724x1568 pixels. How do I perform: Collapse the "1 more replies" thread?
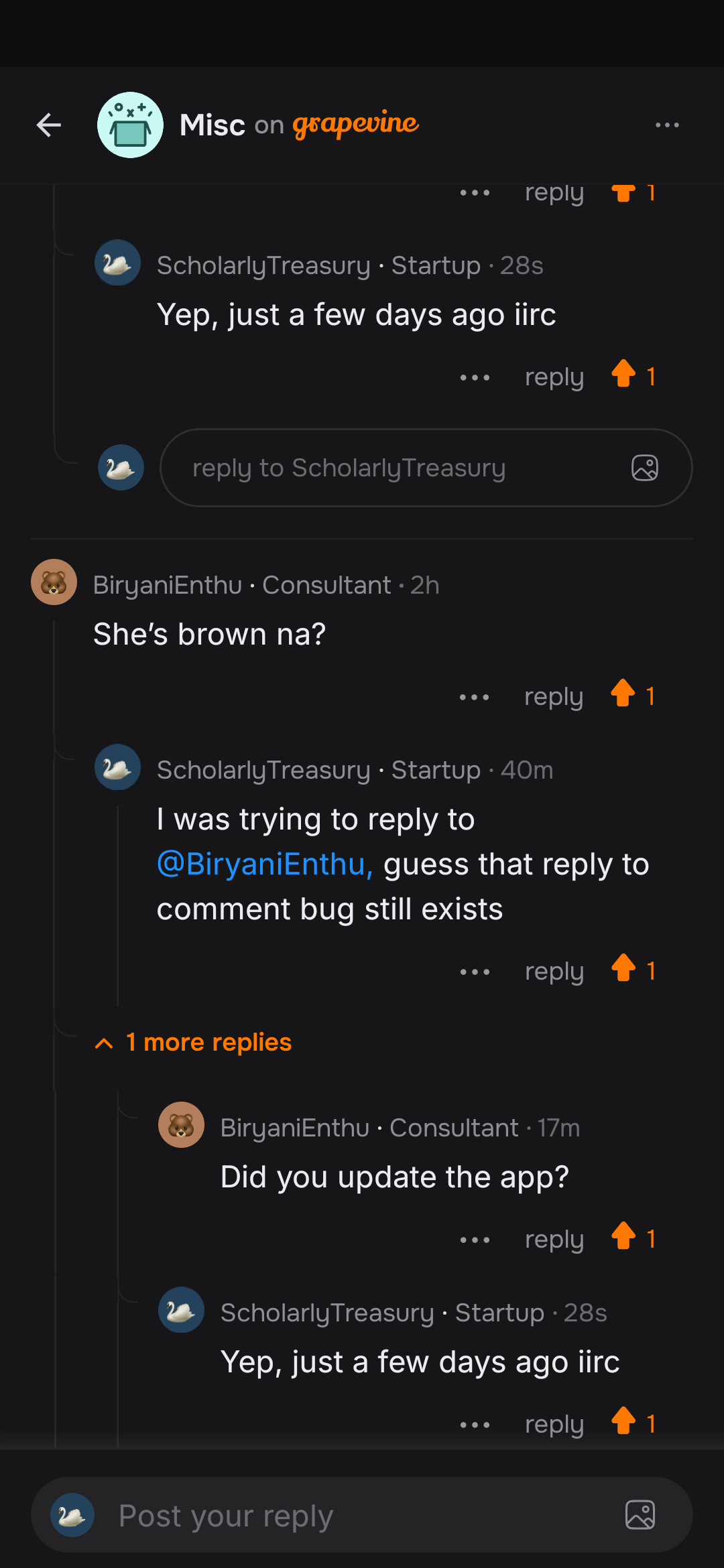(194, 1043)
